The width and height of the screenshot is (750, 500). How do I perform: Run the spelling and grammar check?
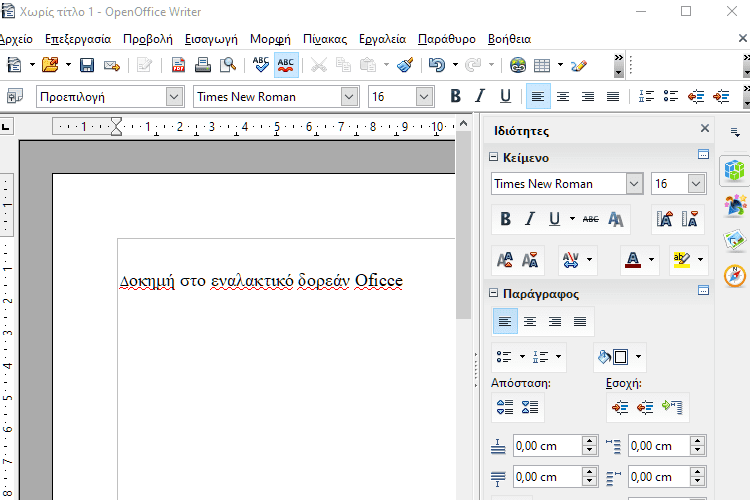pyautogui.click(x=261, y=65)
